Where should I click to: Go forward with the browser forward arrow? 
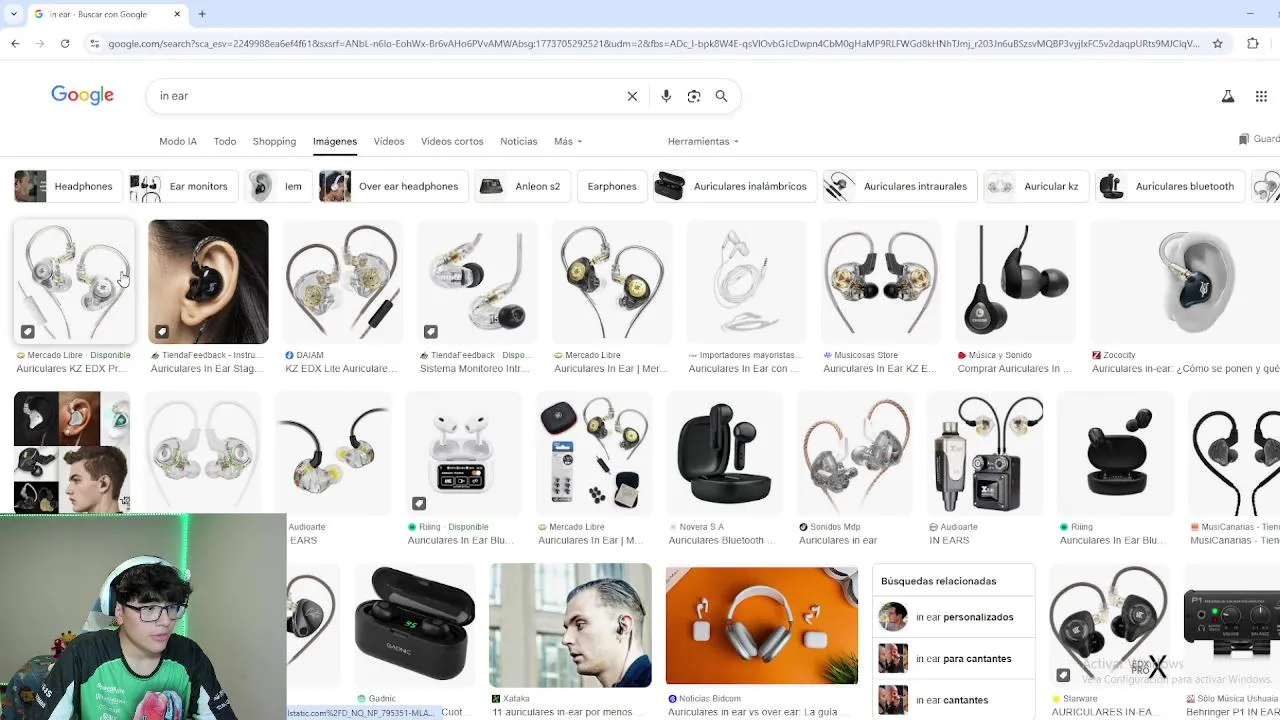[x=40, y=43]
